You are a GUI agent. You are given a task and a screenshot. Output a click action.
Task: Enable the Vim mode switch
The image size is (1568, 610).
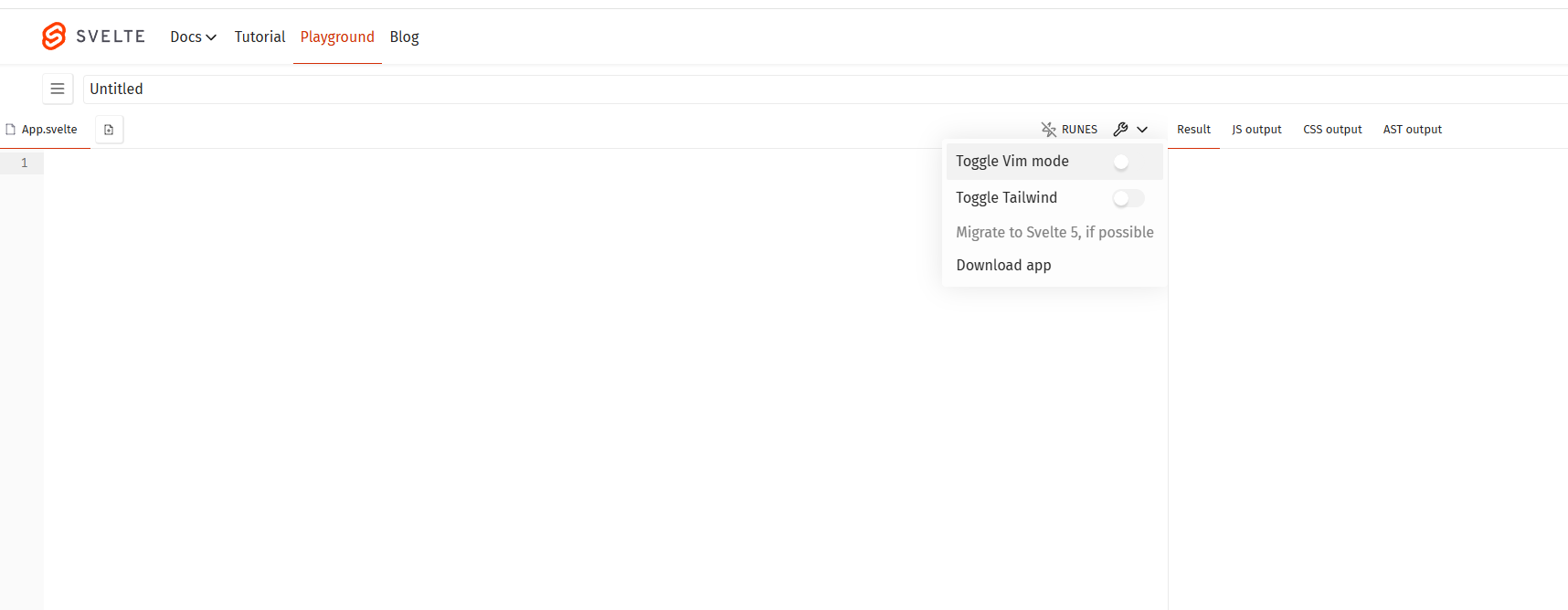click(x=1128, y=162)
